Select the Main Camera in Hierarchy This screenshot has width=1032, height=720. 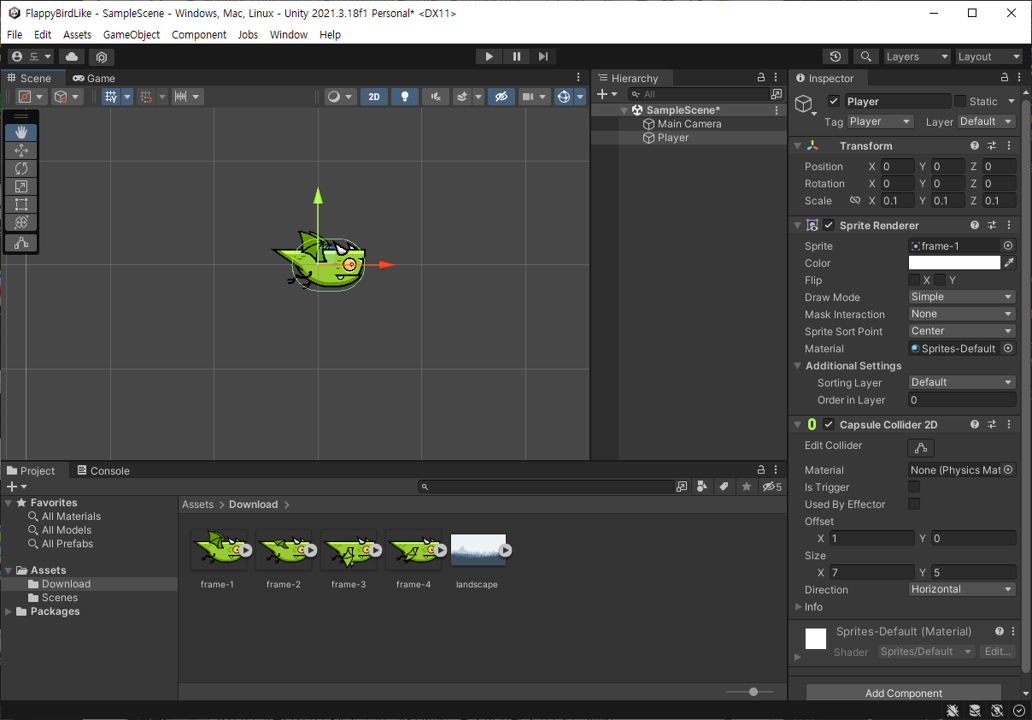coord(689,124)
